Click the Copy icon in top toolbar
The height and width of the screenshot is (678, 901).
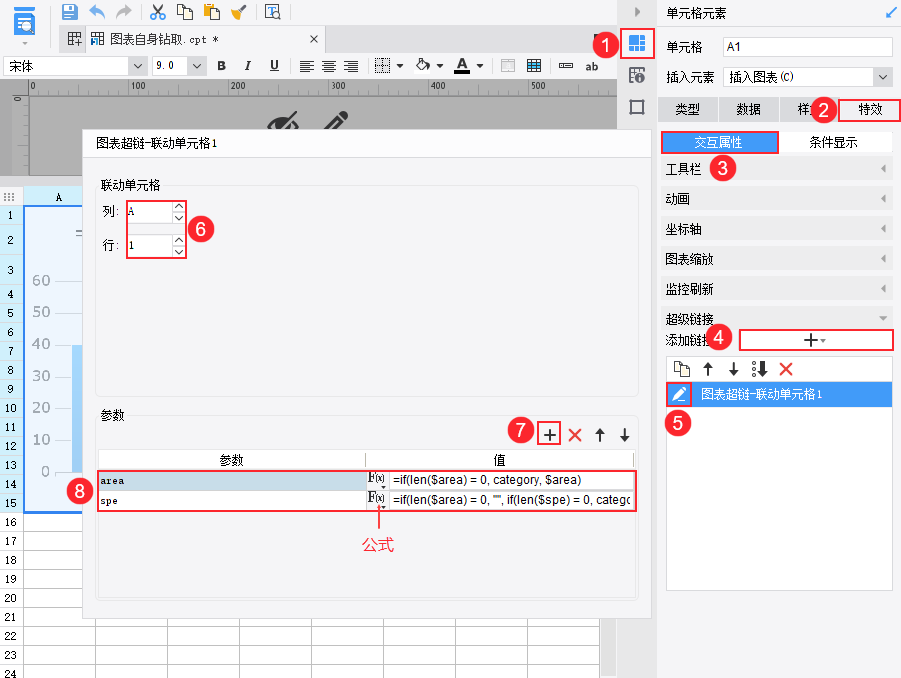tap(184, 11)
